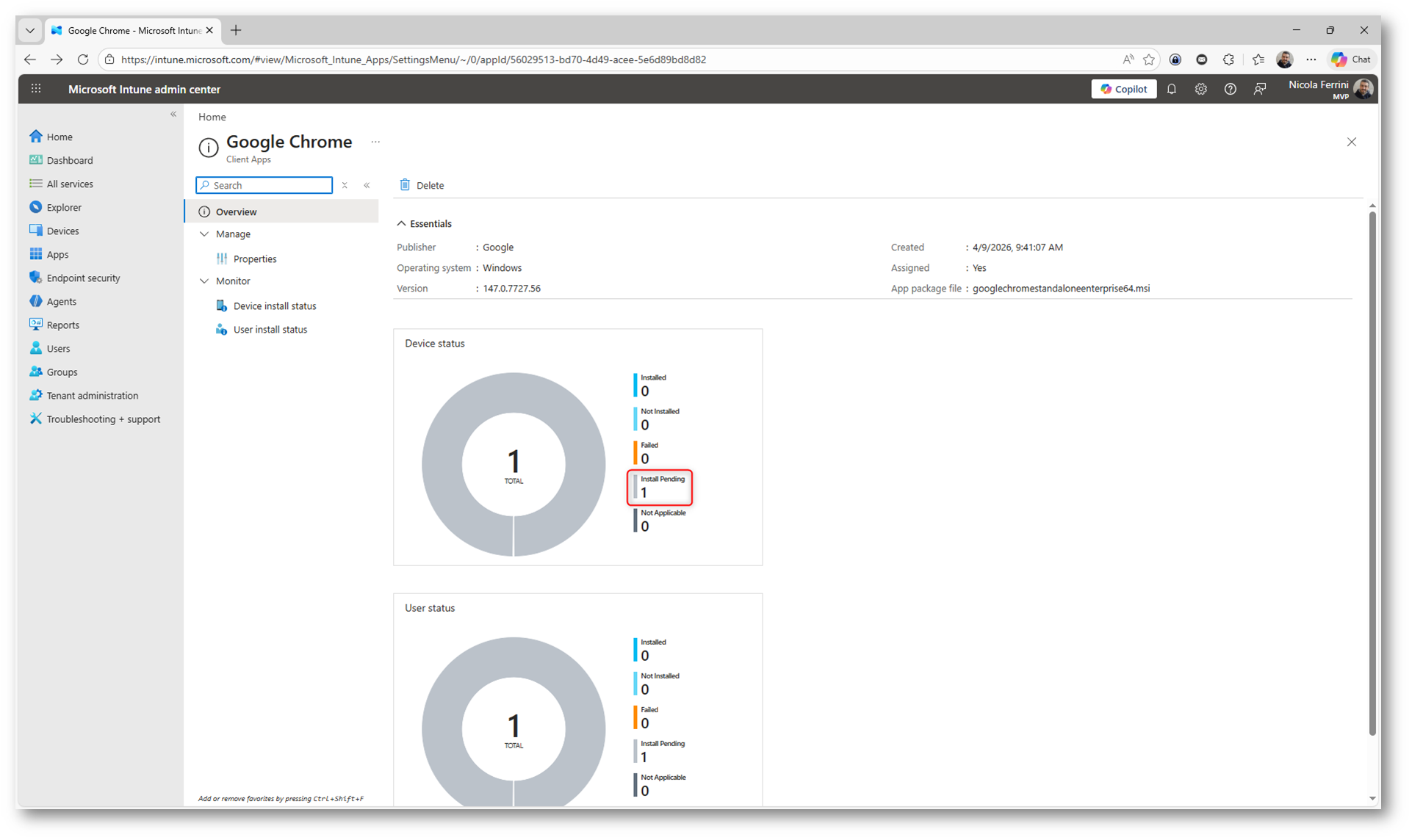This screenshot has height=840, width=1412.
Task: Click the Delete trash icon
Action: [x=405, y=185]
